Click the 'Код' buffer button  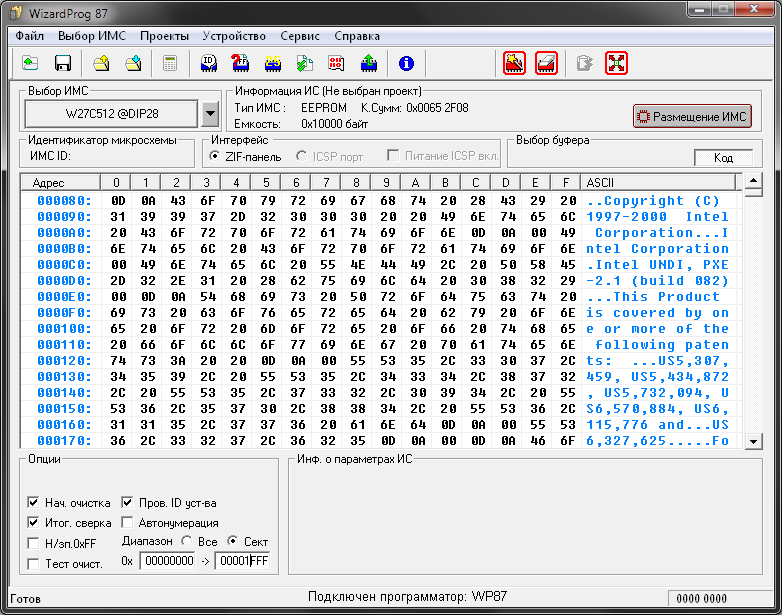[x=723, y=158]
